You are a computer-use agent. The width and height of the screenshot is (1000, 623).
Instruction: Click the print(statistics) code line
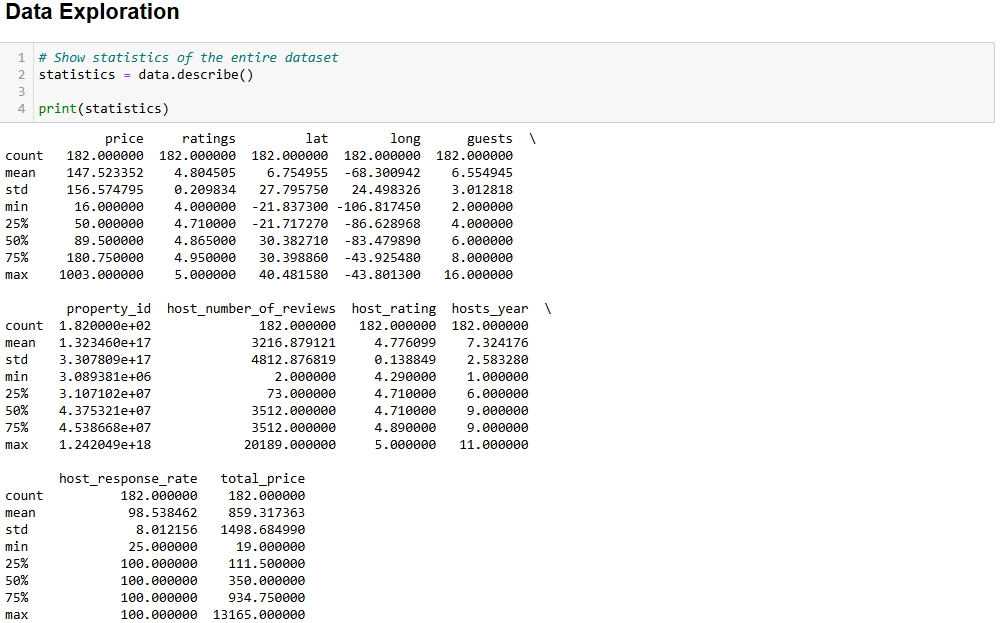click(x=103, y=108)
